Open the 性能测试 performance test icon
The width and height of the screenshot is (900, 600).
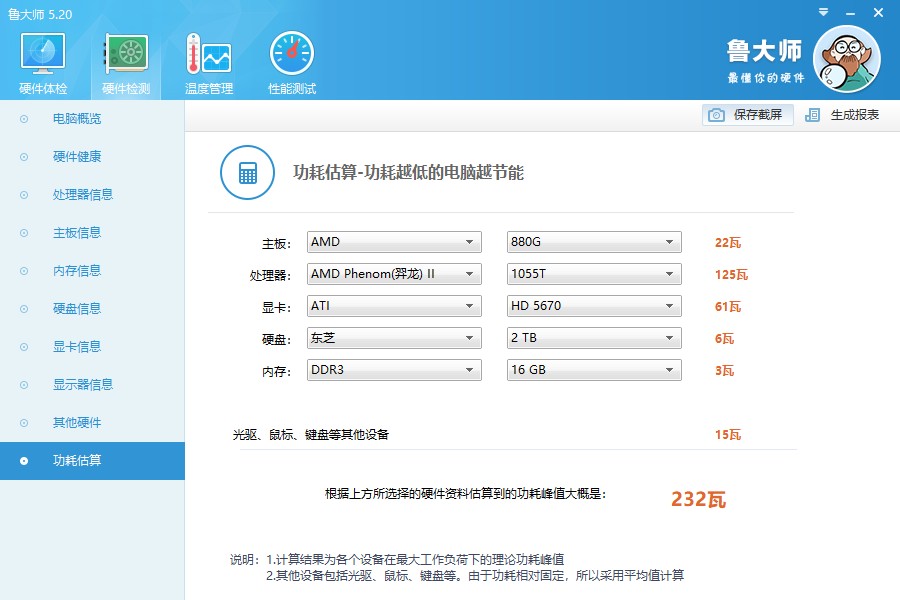[291, 54]
